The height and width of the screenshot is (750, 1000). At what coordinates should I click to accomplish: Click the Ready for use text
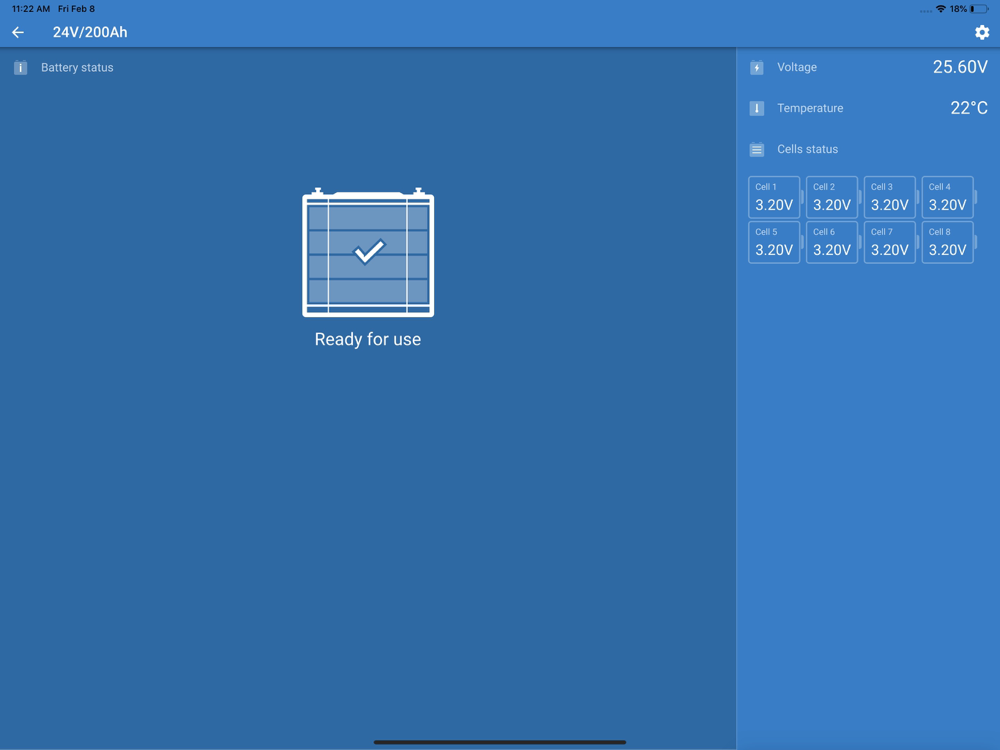click(x=368, y=339)
